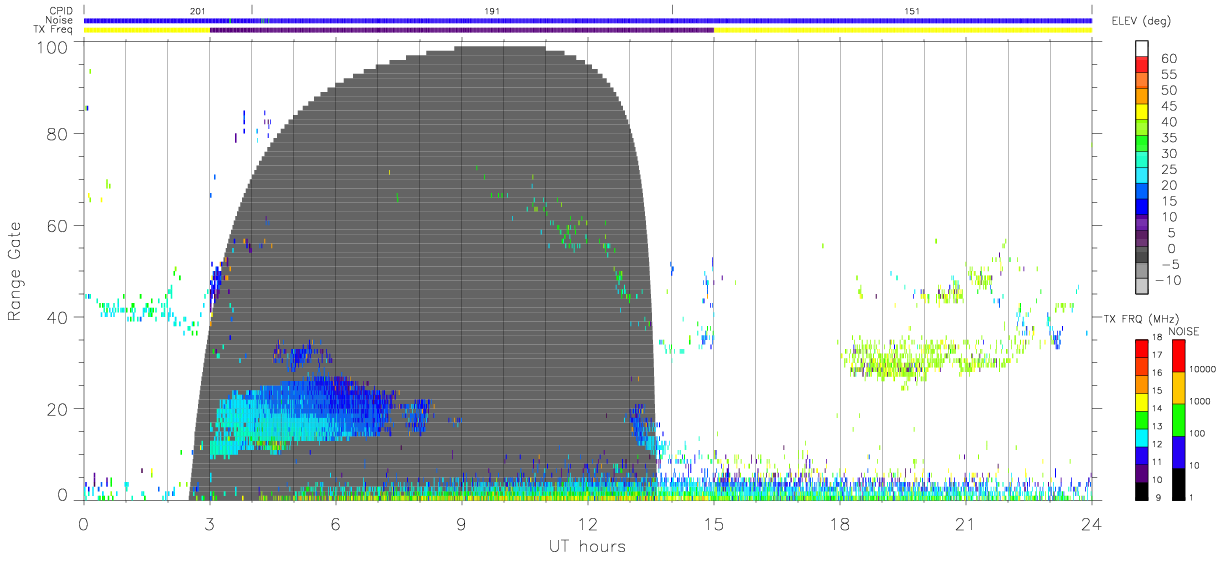
Task: Click the blue Noise strip above the plot
Action: [x=588, y=20]
